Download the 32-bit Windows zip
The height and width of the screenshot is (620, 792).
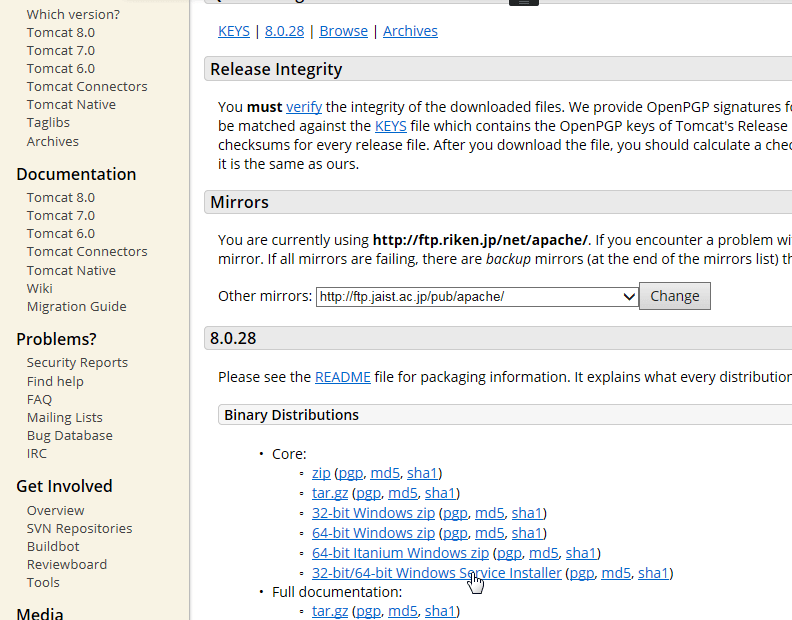(x=373, y=513)
